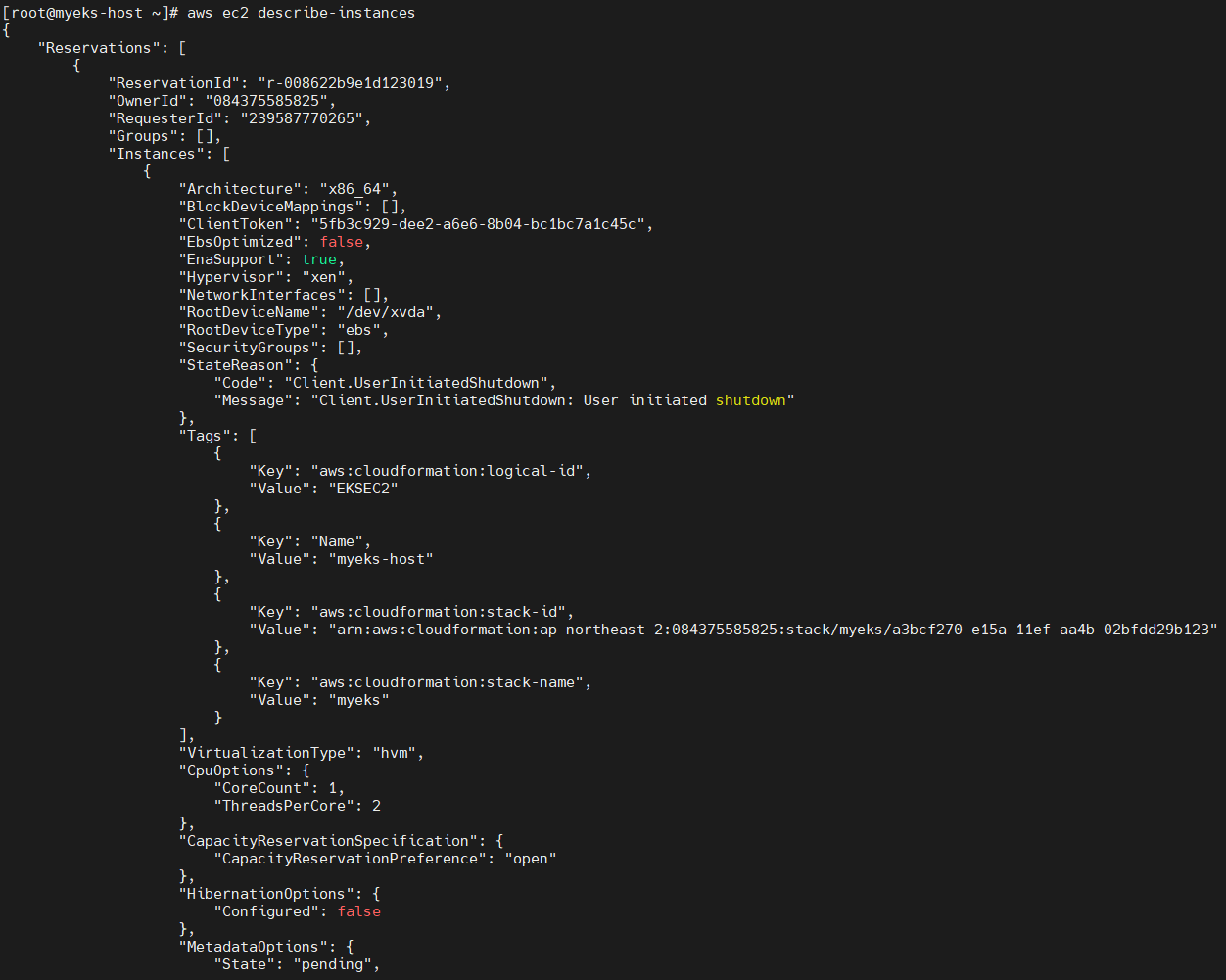Click the tag value myeks-host
This screenshot has height=980, width=1226.
(x=380, y=559)
